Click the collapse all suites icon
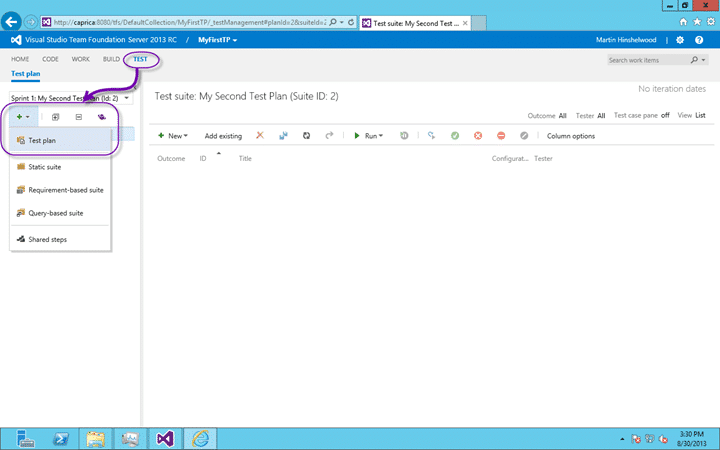720x450 pixels. 79,117
